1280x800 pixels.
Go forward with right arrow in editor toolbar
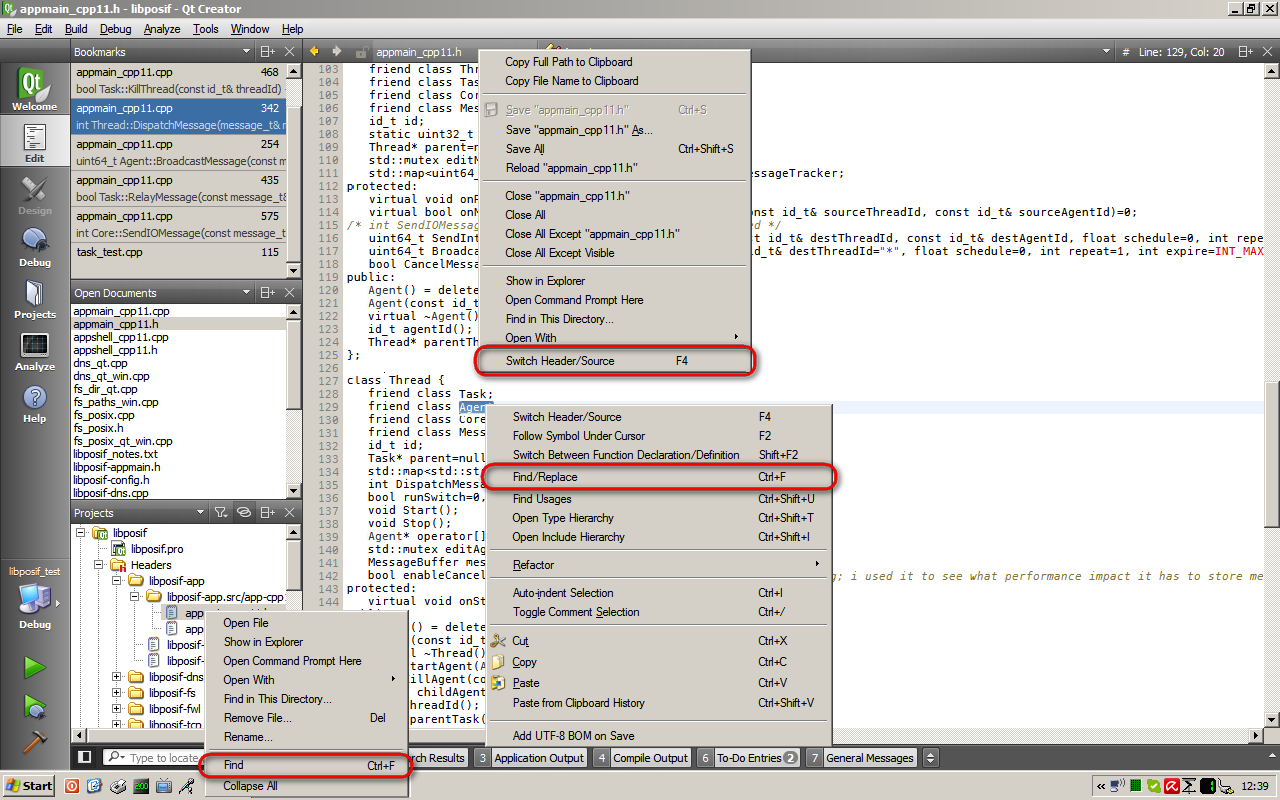(337, 51)
